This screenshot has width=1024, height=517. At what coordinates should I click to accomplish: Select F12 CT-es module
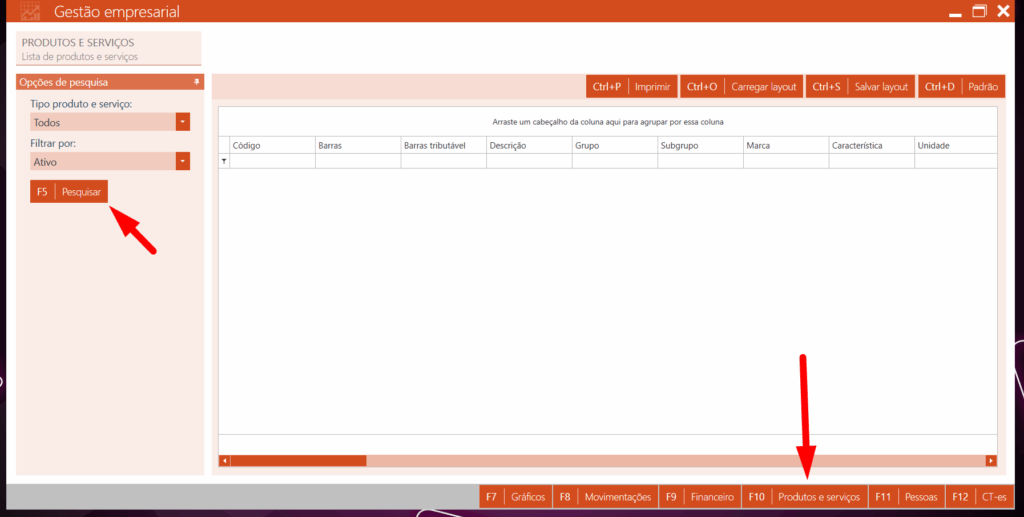980,497
